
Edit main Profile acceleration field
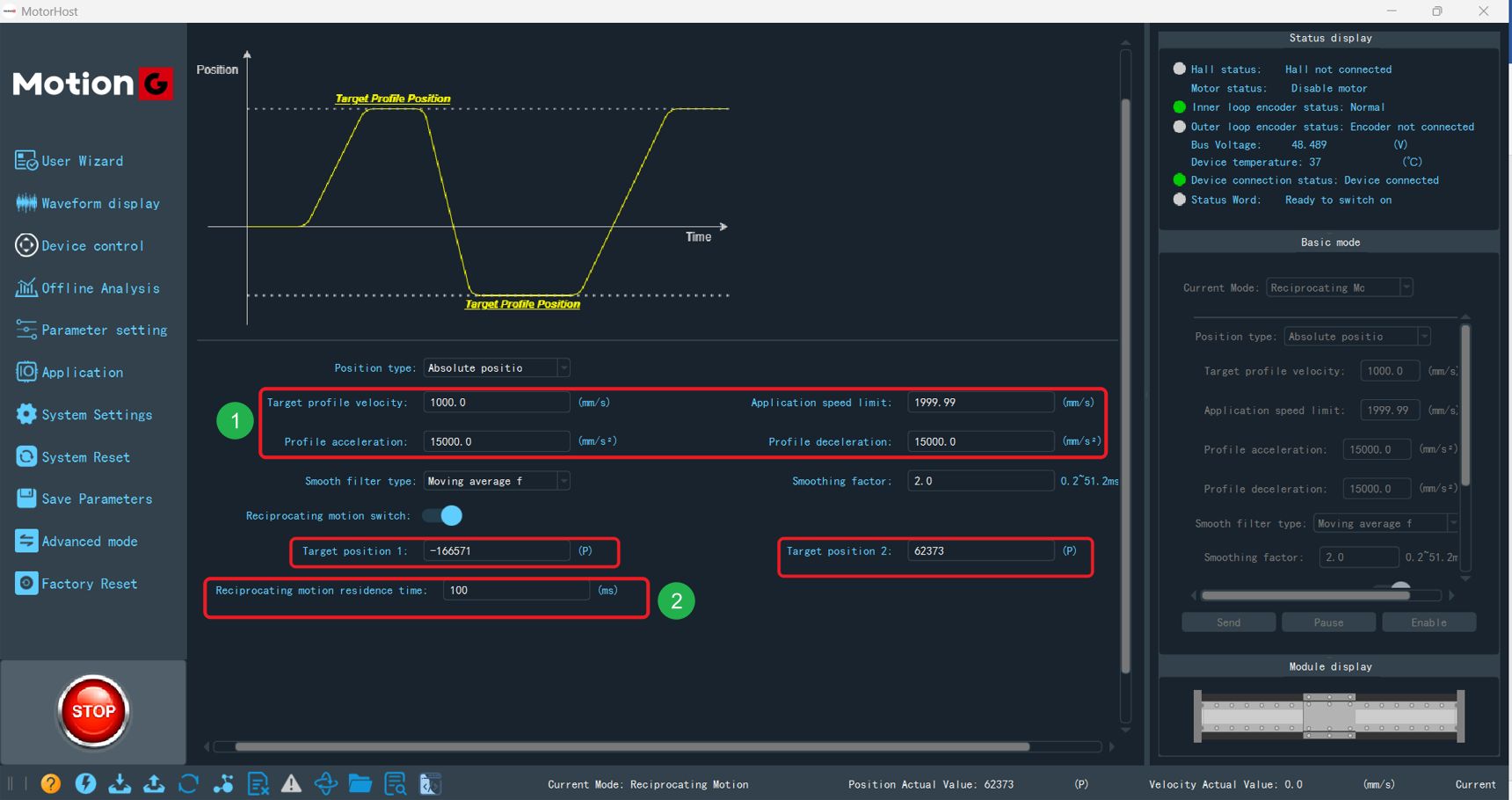[497, 441]
